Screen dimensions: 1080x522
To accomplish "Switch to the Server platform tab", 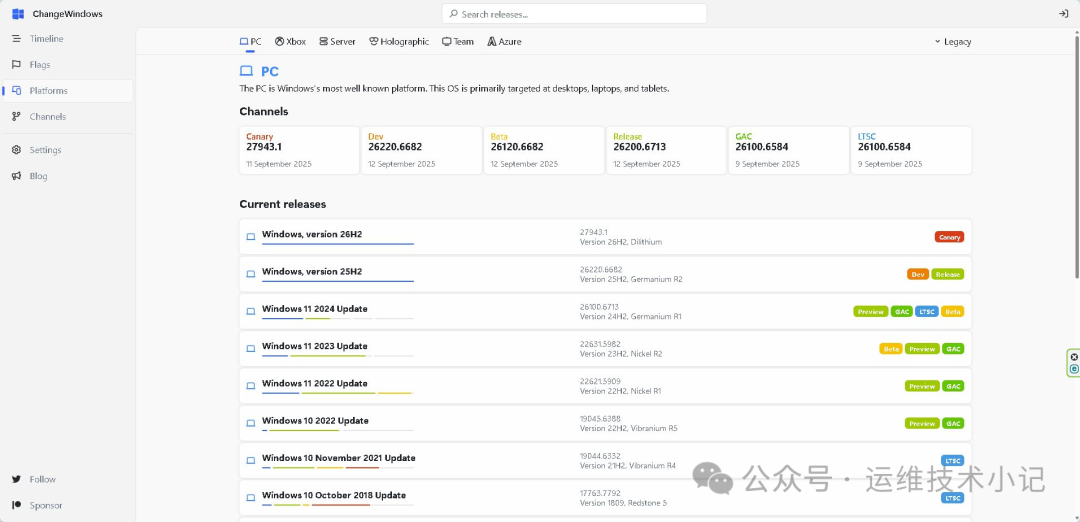I will (x=338, y=42).
